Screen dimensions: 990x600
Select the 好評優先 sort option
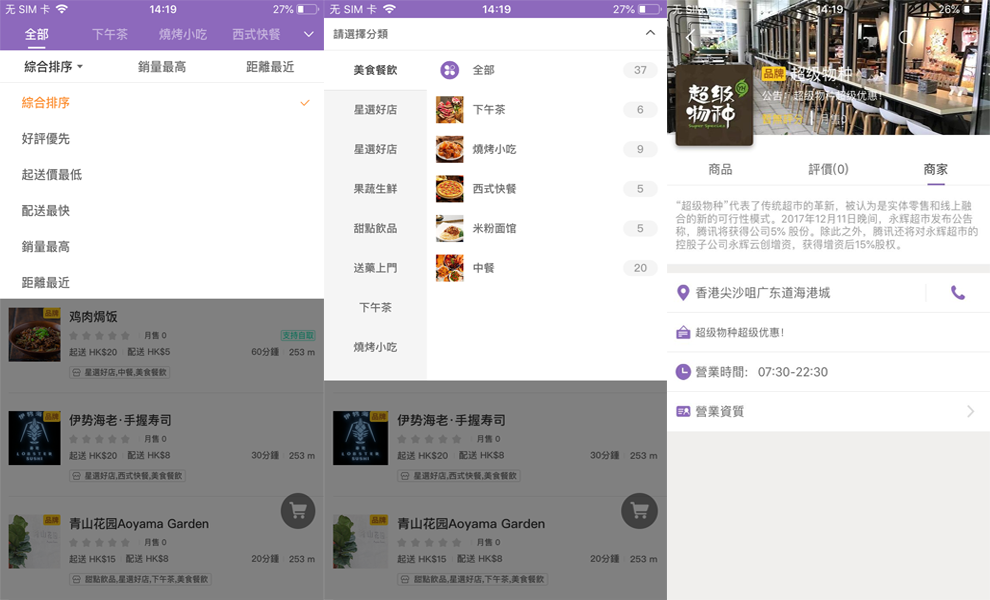pyautogui.click(x=45, y=138)
